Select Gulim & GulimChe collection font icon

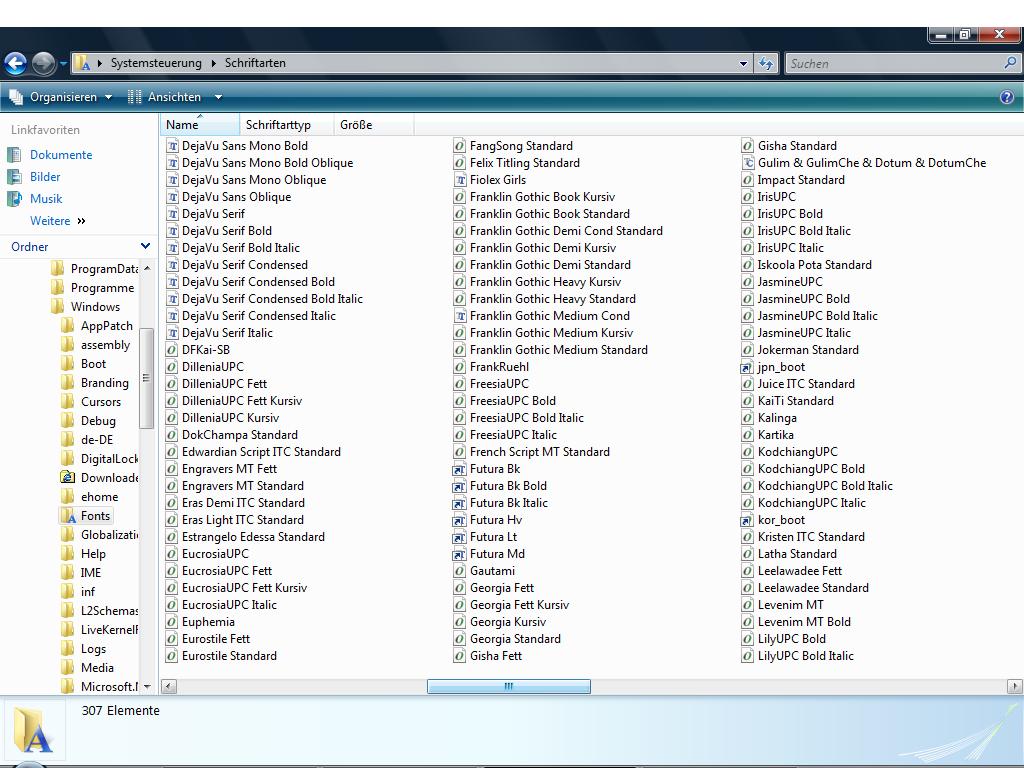[748, 163]
